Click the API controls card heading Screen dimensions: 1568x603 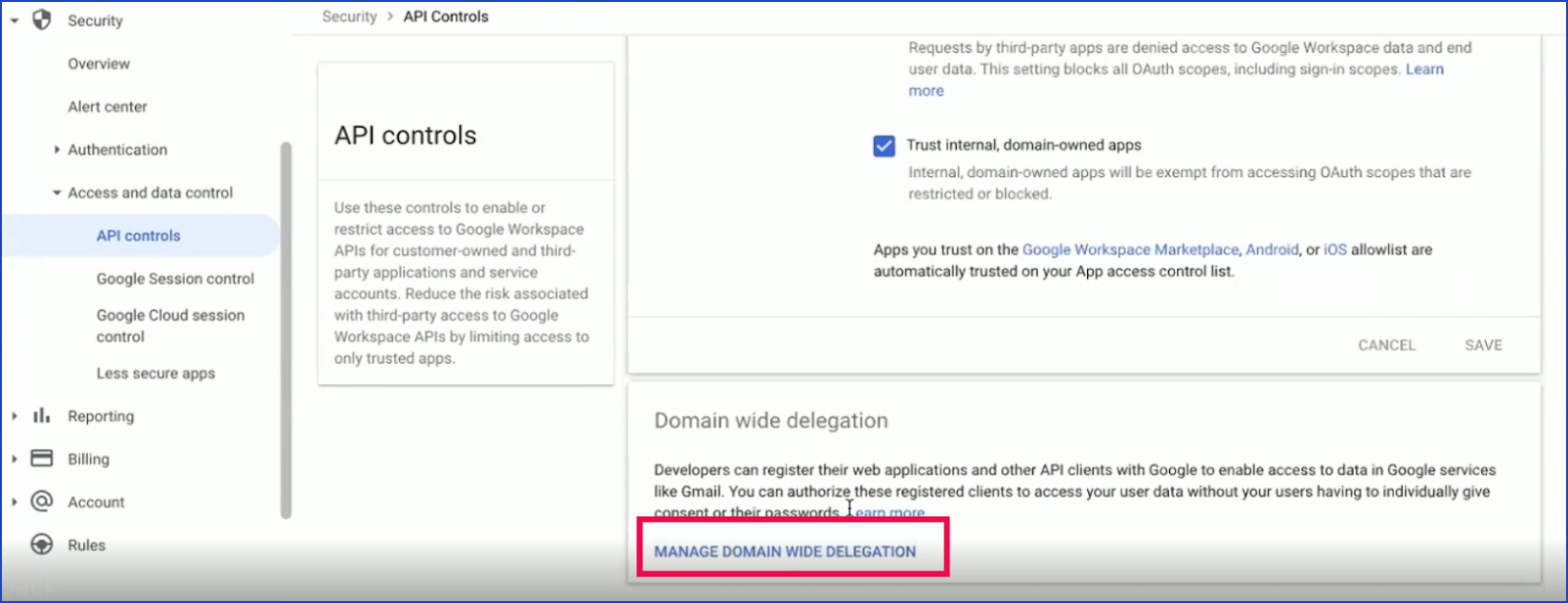pos(406,135)
